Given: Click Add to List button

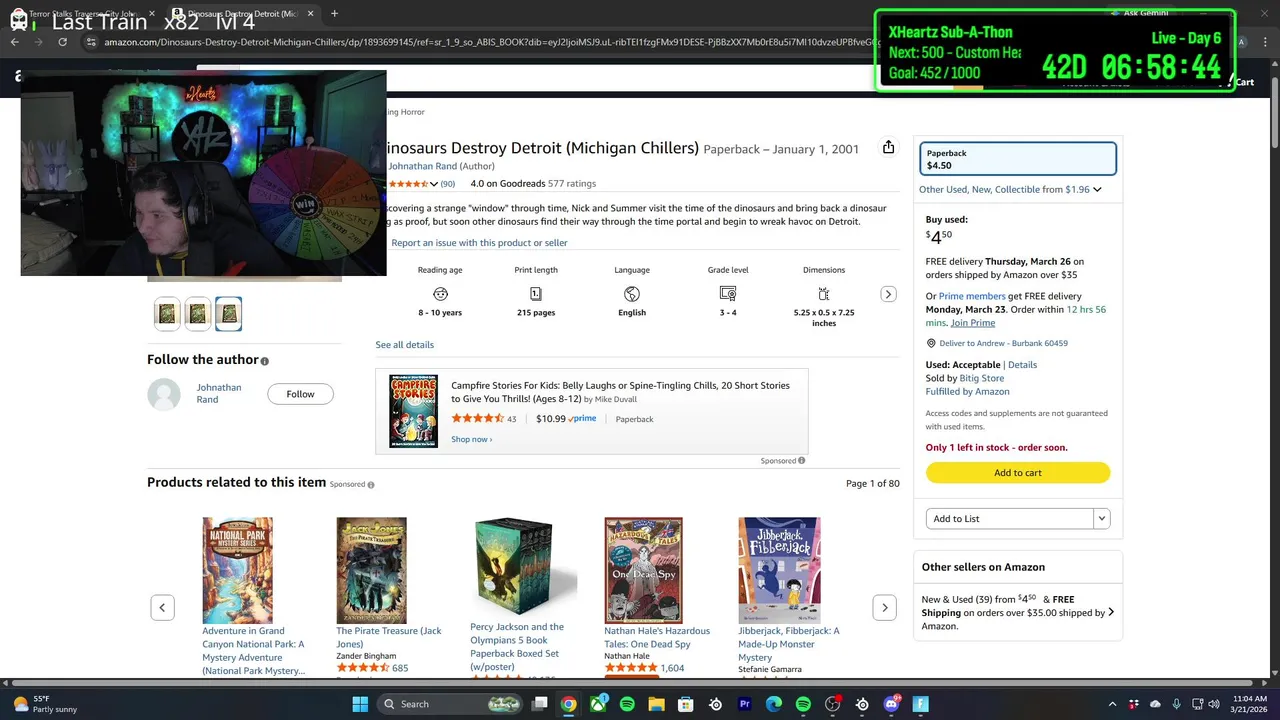Looking at the screenshot, I should pyautogui.click(x=1010, y=518).
